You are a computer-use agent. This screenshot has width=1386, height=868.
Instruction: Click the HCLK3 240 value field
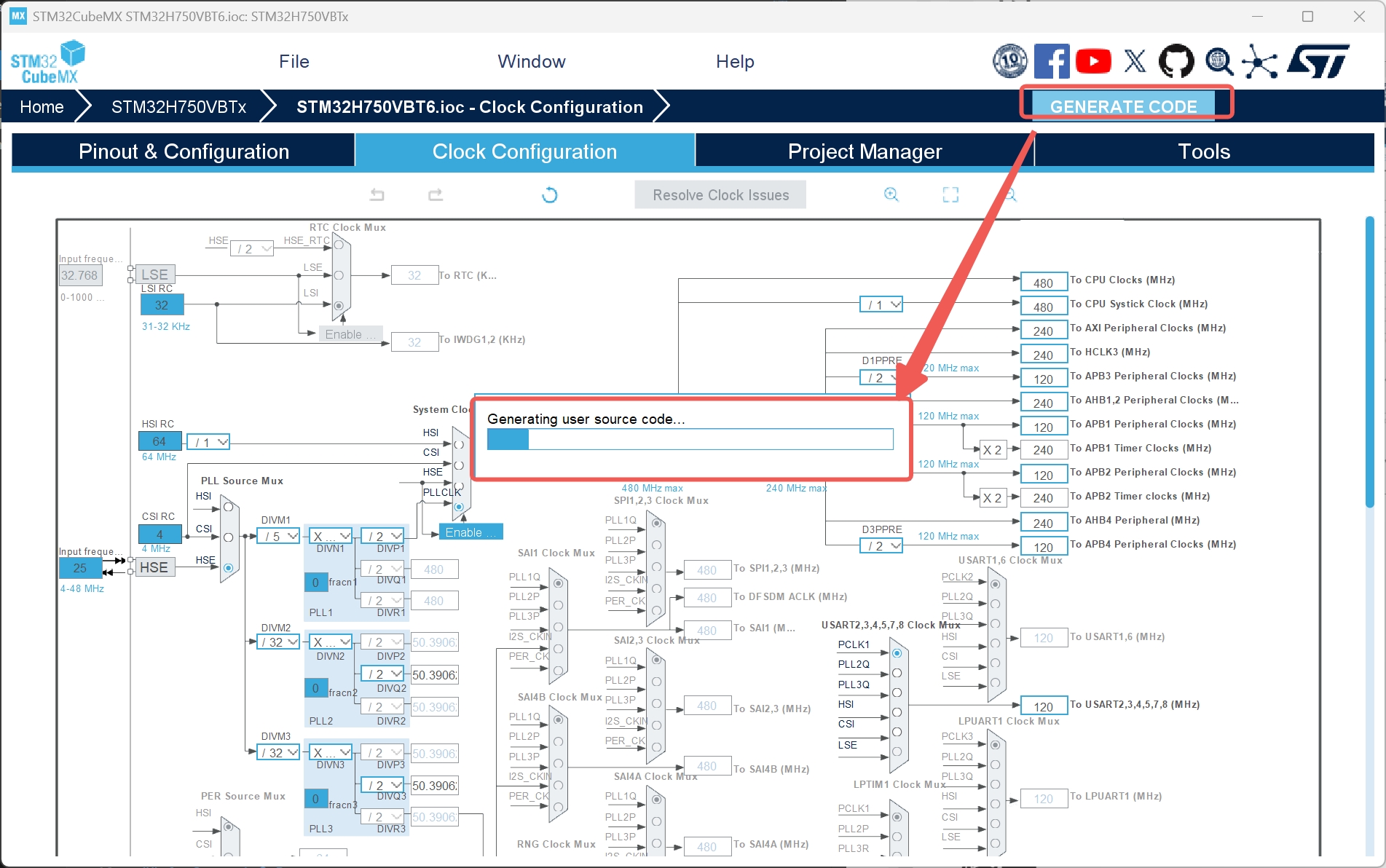coord(1044,354)
